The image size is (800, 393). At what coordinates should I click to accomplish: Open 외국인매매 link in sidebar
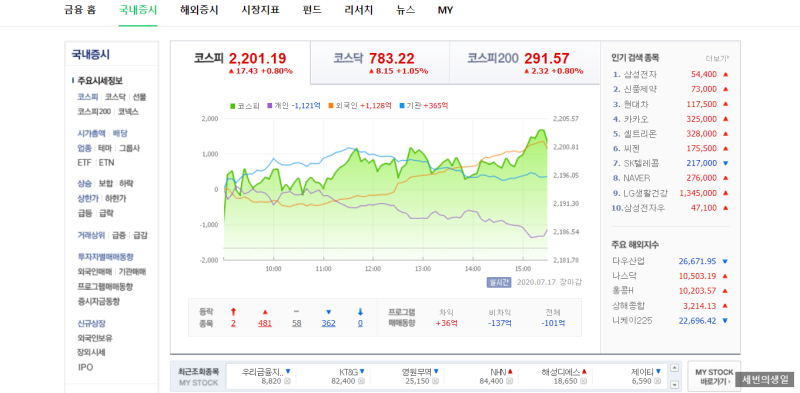(x=94, y=272)
